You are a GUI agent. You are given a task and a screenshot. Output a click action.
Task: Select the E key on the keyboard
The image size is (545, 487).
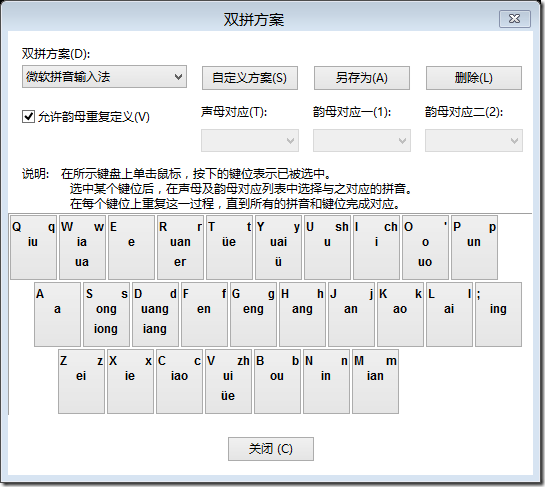(x=131, y=247)
